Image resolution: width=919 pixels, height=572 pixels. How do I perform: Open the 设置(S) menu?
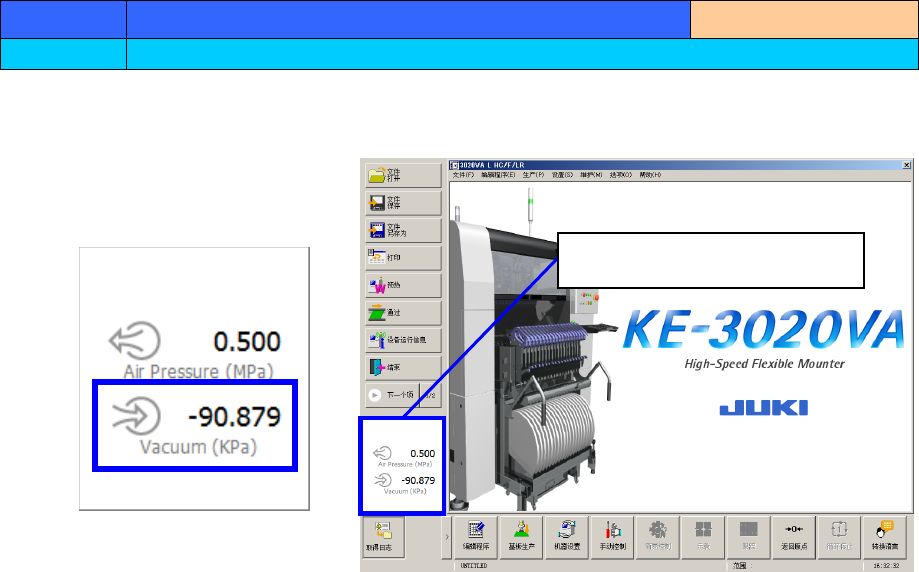click(x=562, y=175)
